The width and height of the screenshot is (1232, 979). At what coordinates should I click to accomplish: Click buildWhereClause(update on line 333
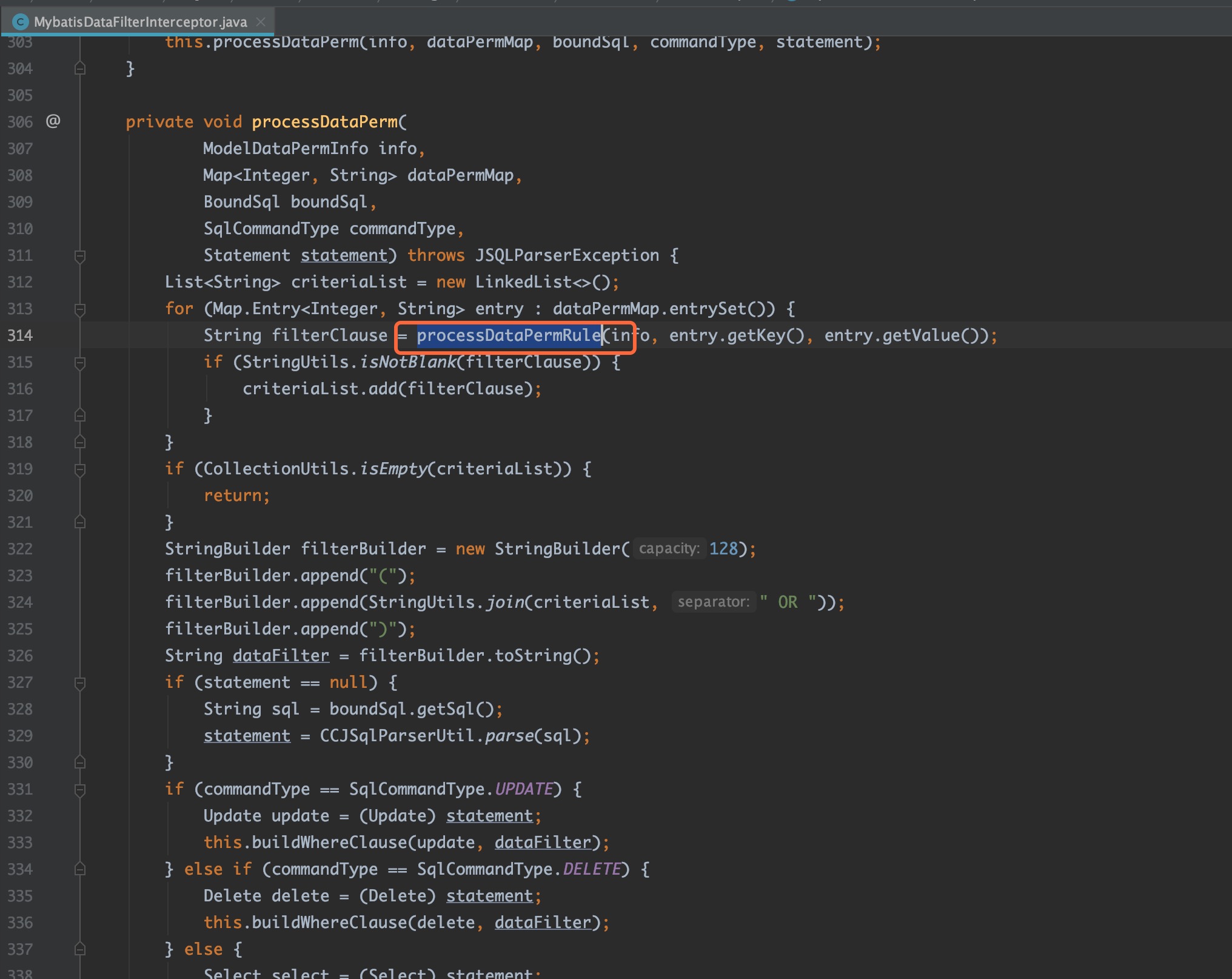(363, 843)
